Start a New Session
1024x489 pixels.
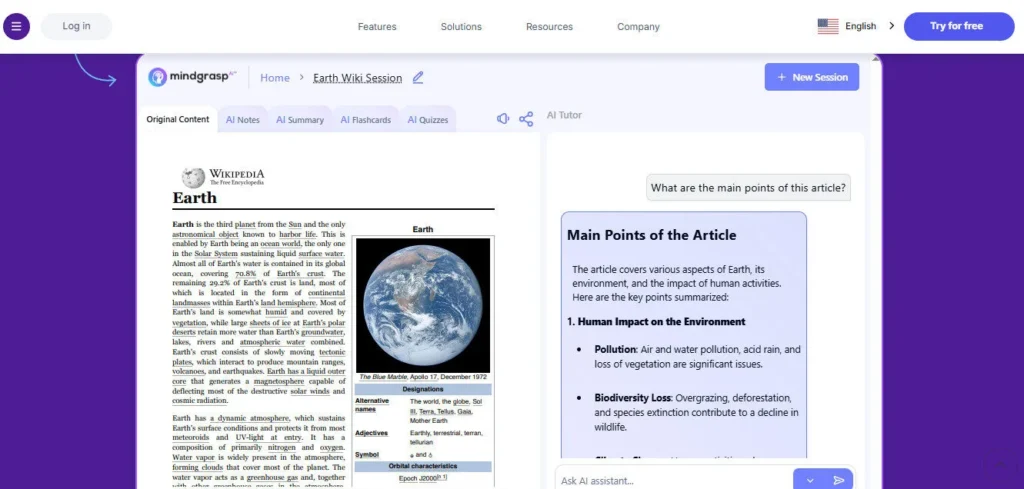(811, 77)
